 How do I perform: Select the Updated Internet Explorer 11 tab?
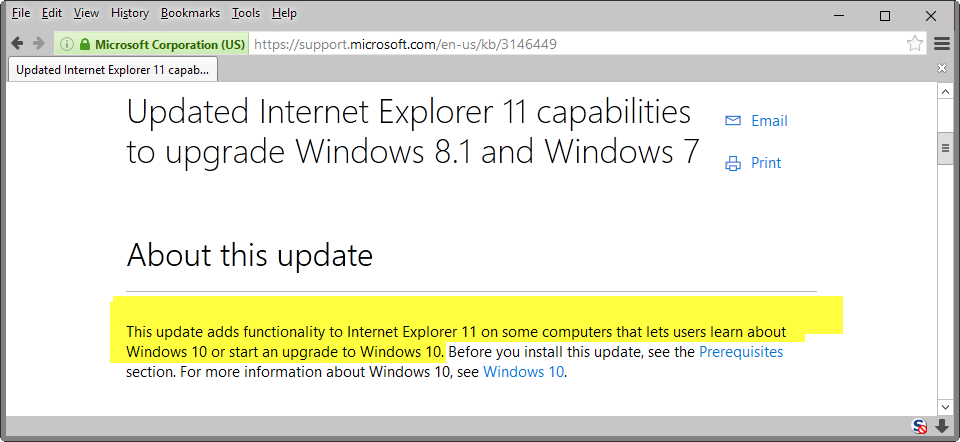[113, 70]
